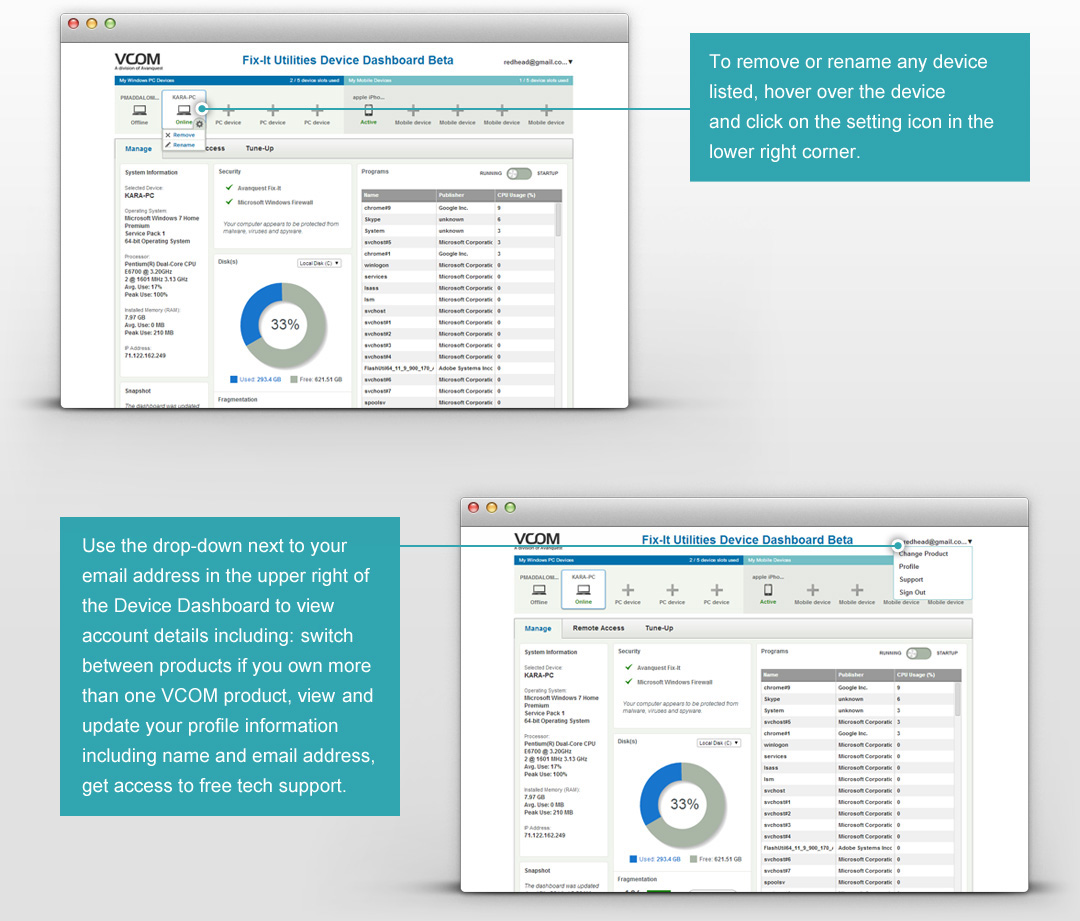Click the settings gear on KARA-PC in top window

coord(199,124)
